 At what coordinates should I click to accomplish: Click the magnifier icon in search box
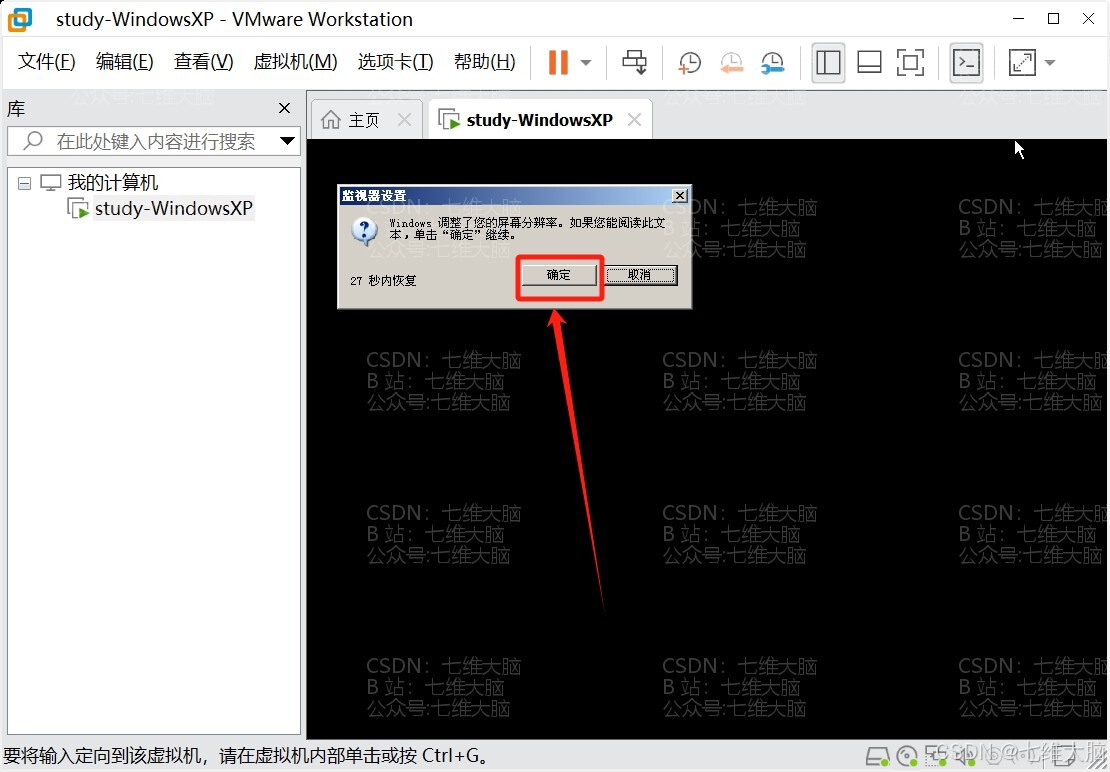[x=33, y=140]
